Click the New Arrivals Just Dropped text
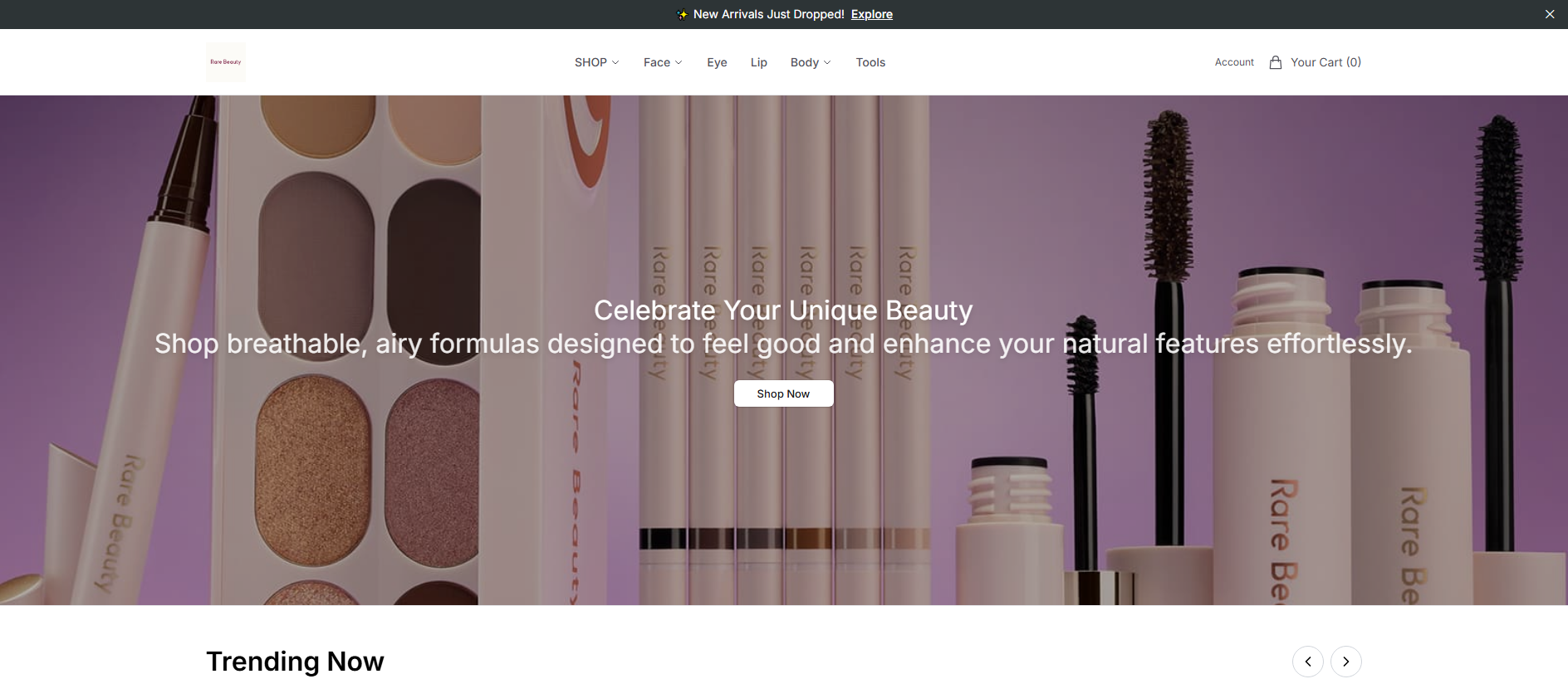The width and height of the screenshot is (1568, 679). click(x=768, y=14)
